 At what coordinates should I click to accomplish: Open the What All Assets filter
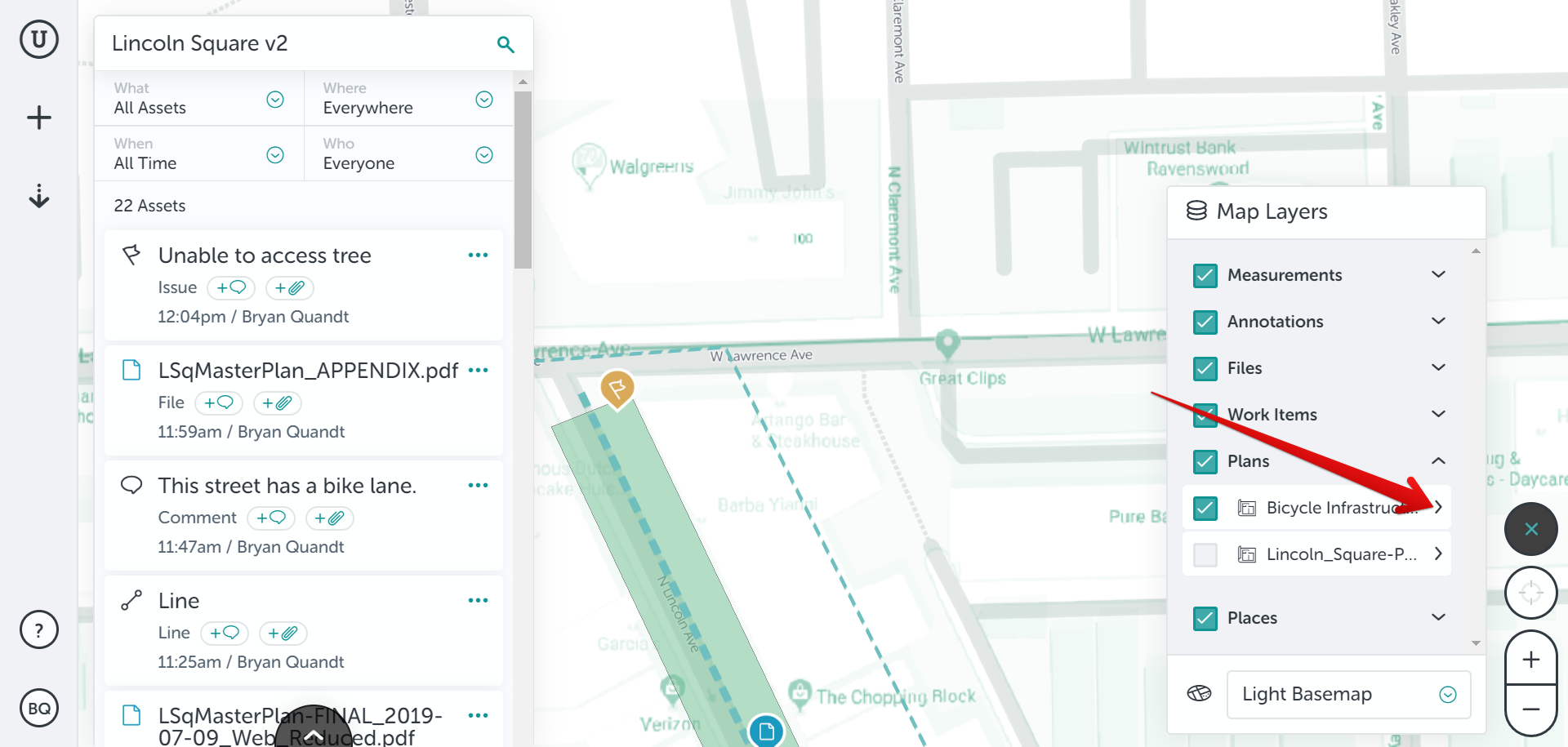(x=199, y=99)
